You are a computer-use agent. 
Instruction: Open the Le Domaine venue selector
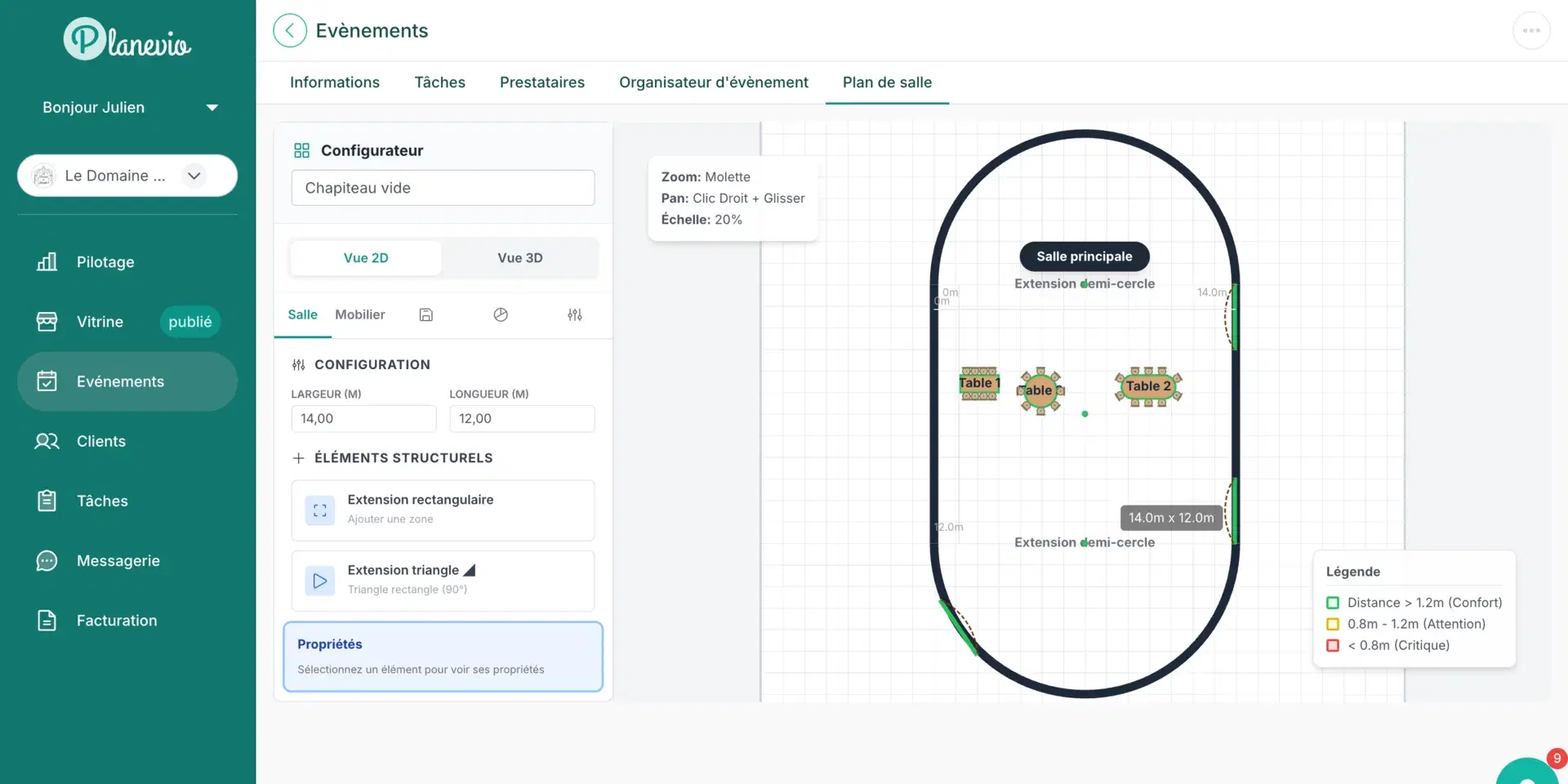127,176
